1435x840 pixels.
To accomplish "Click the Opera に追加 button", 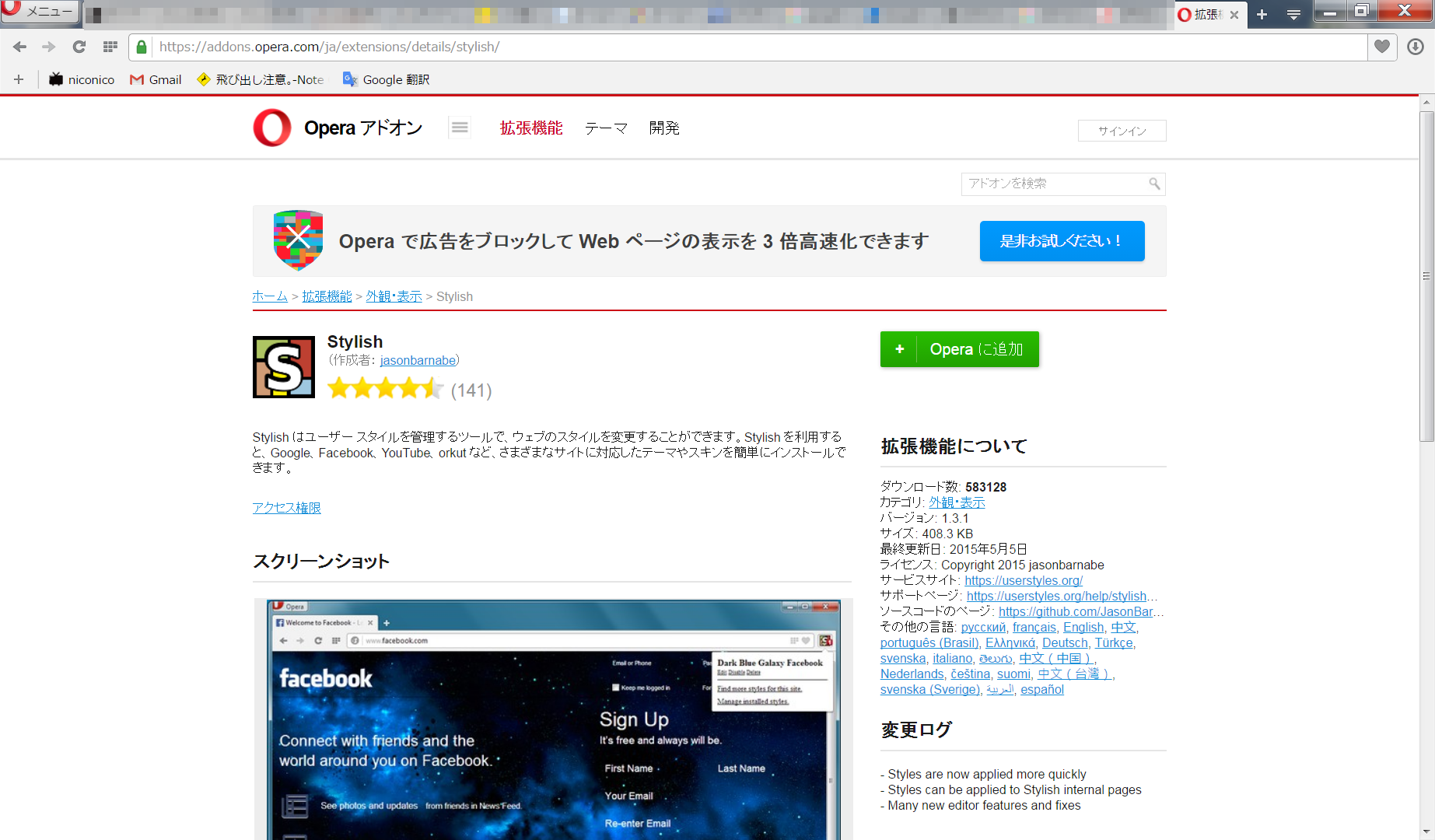I will point(959,349).
